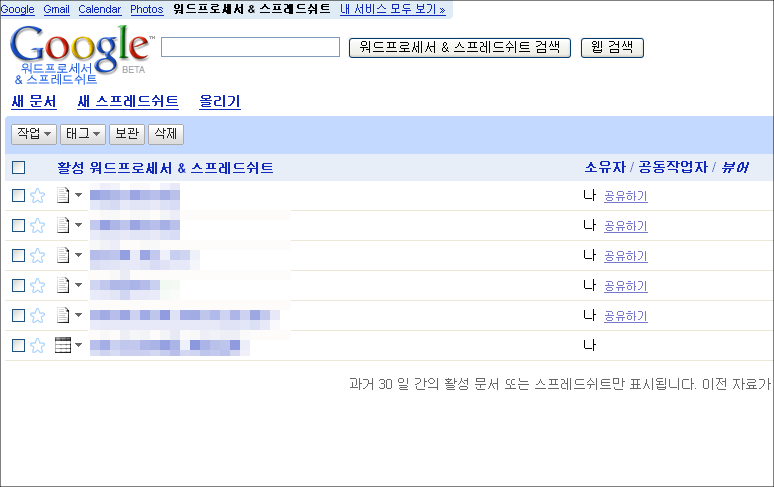Expand the arrow menu beside the spreadsheet icon
The height and width of the screenshot is (487, 774).
[x=78, y=345]
